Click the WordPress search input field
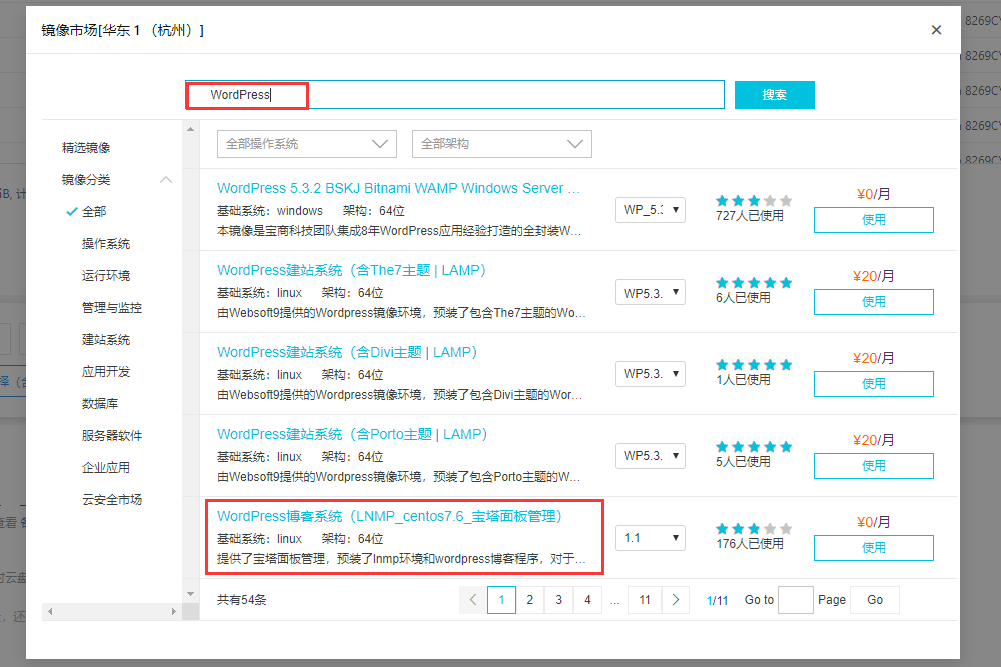Viewport: 1001px width, 667px height. pos(455,94)
